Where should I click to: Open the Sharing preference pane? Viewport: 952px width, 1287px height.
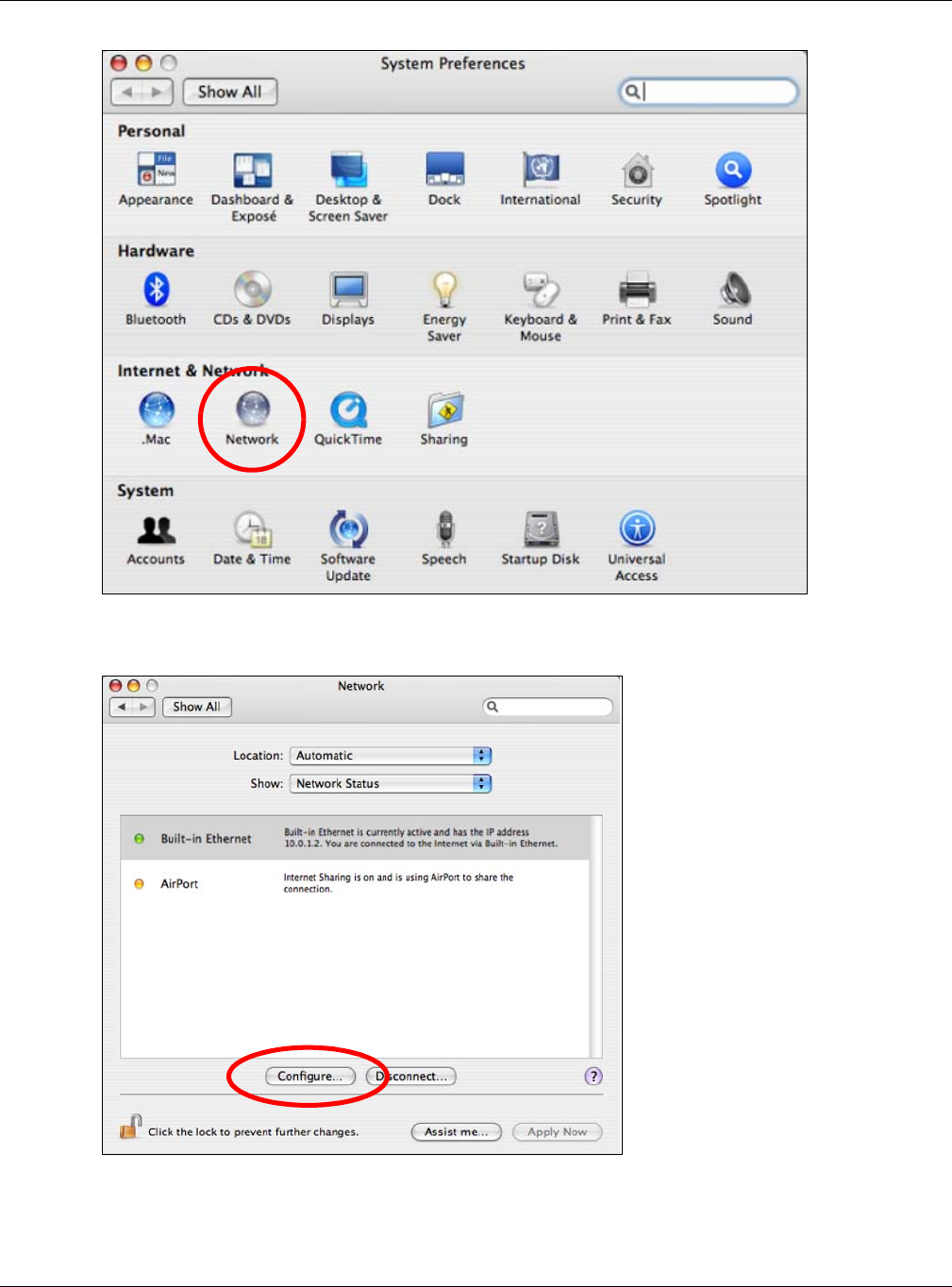tap(444, 419)
